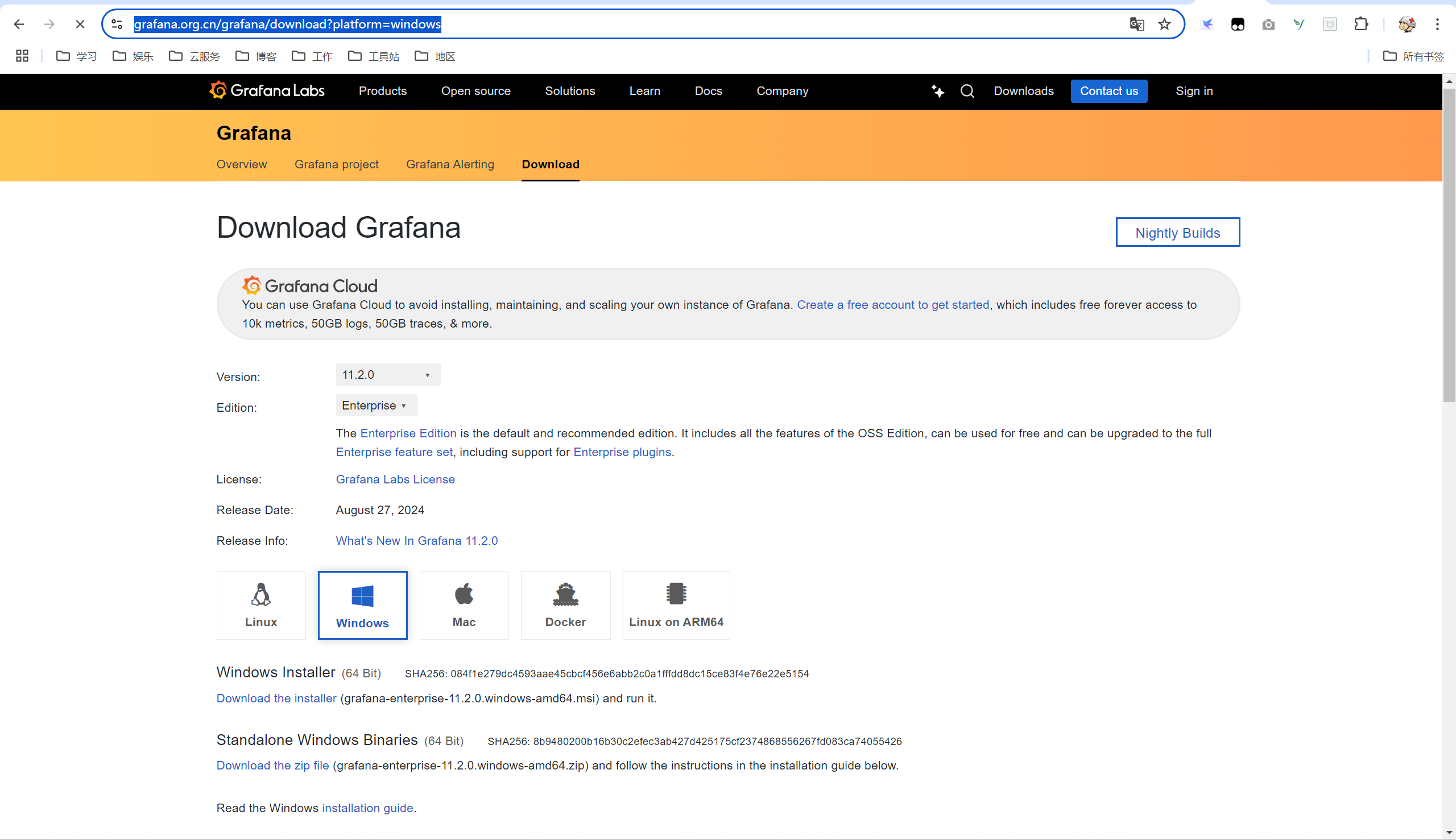The height and width of the screenshot is (840, 1456).
Task: Select the Linux platform tile
Action: pyautogui.click(x=260, y=605)
